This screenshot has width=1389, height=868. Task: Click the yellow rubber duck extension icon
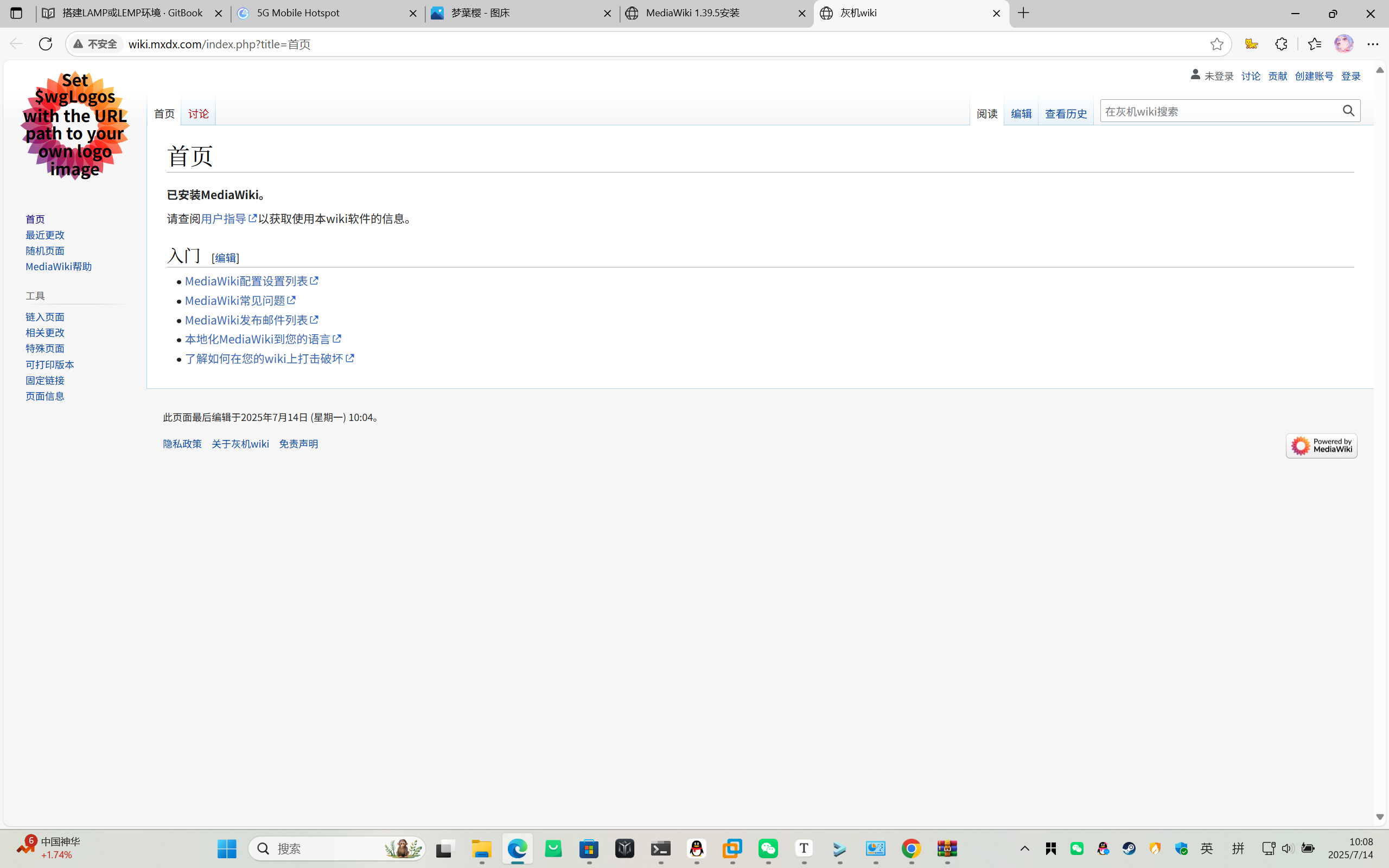tap(1251, 44)
